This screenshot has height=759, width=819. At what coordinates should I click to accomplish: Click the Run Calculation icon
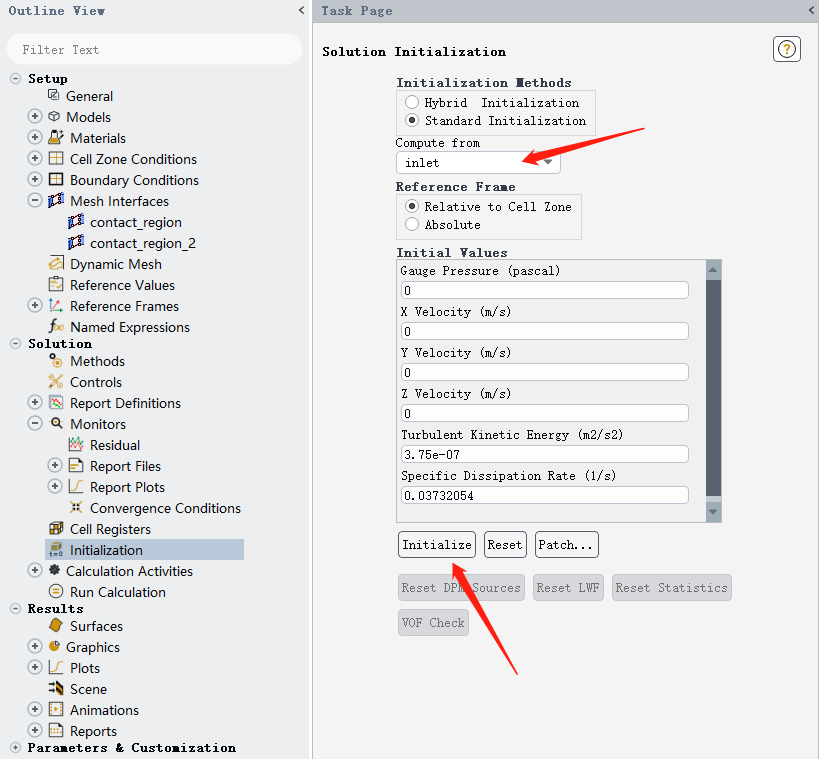point(56,592)
